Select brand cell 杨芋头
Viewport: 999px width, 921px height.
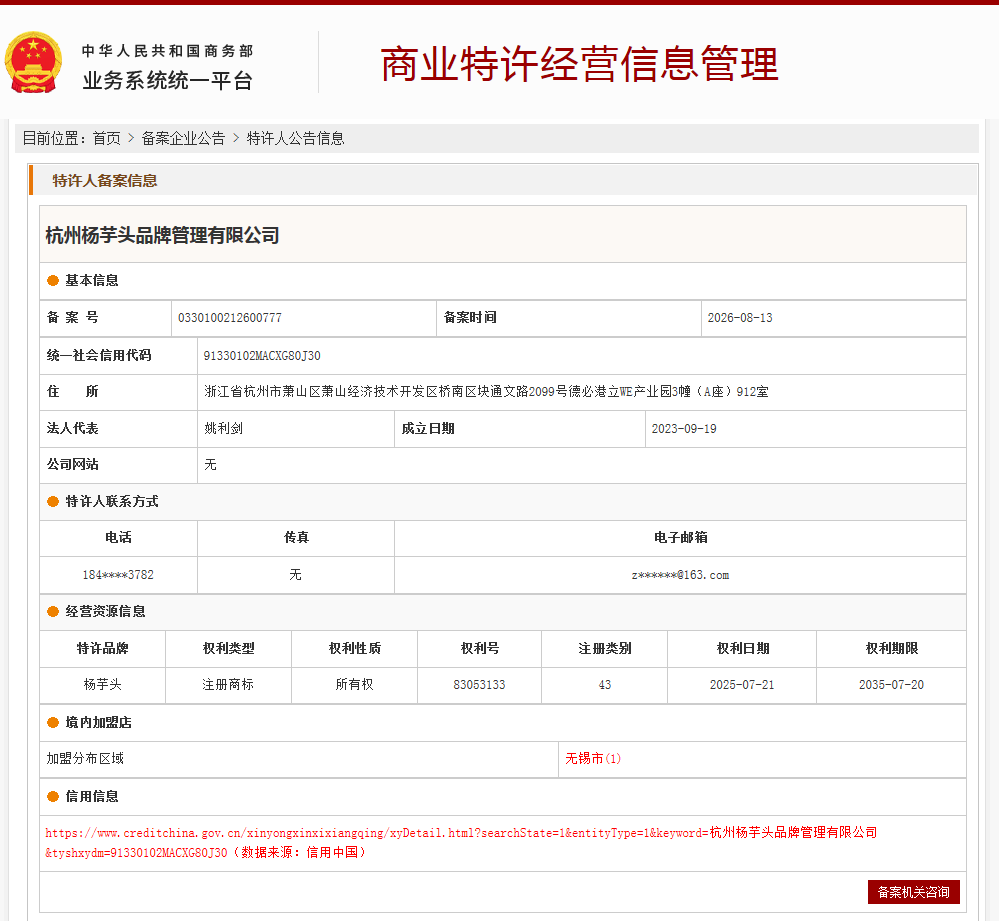(x=103, y=685)
